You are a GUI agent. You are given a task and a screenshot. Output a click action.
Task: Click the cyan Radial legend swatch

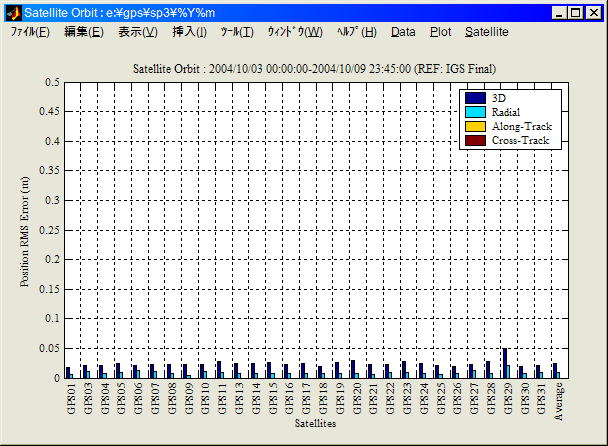tap(476, 112)
